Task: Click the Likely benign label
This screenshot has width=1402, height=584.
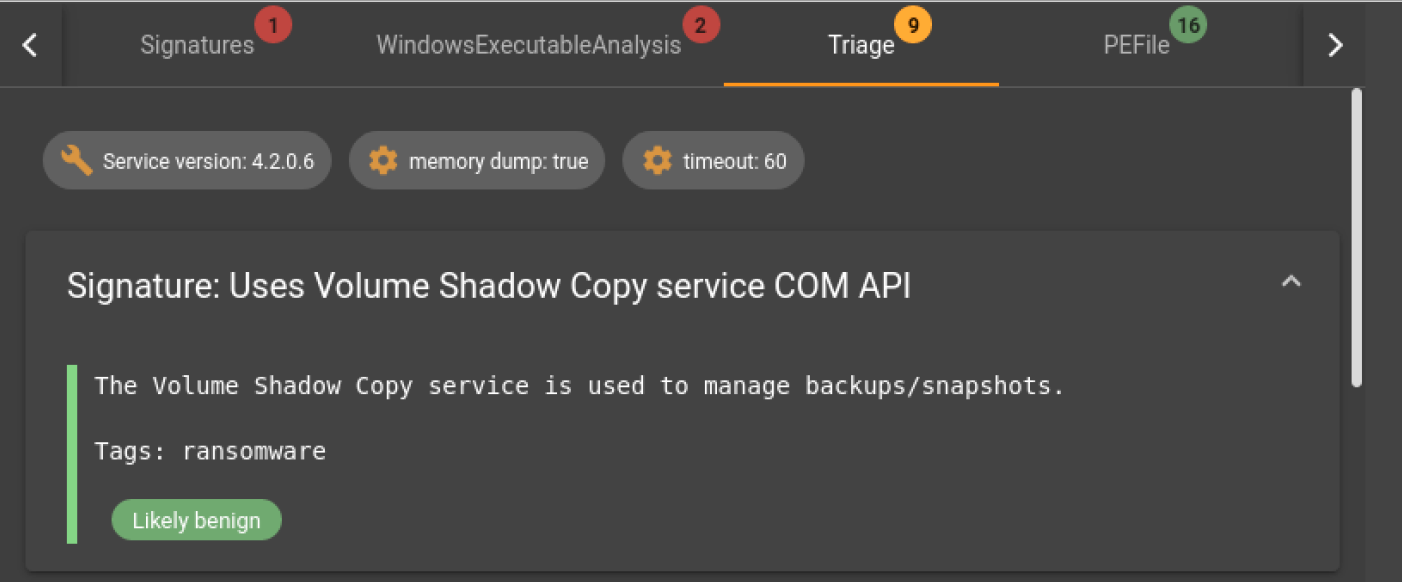Action: click(196, 520)
